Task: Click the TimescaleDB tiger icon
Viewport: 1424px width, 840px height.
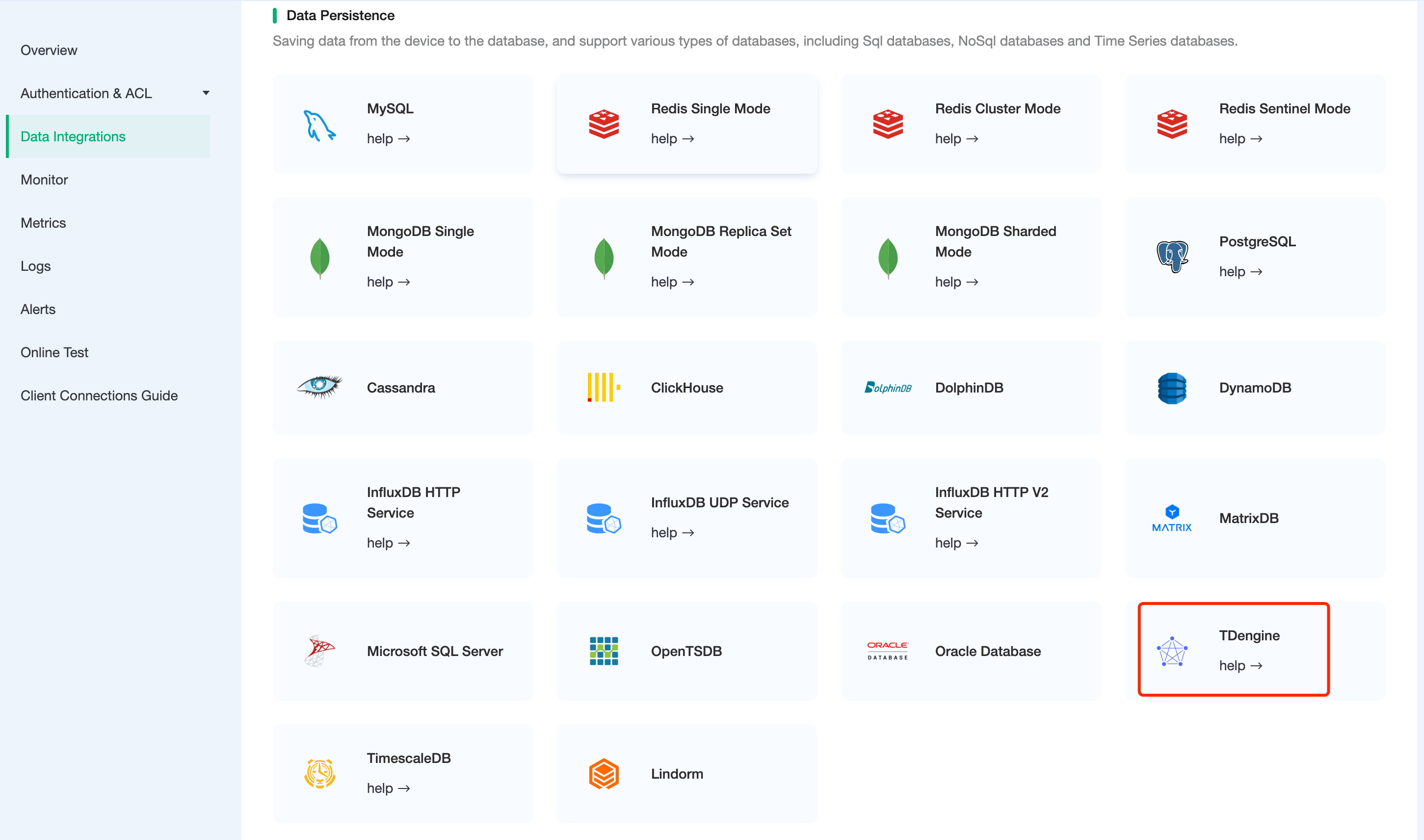Action: point(320,773)
